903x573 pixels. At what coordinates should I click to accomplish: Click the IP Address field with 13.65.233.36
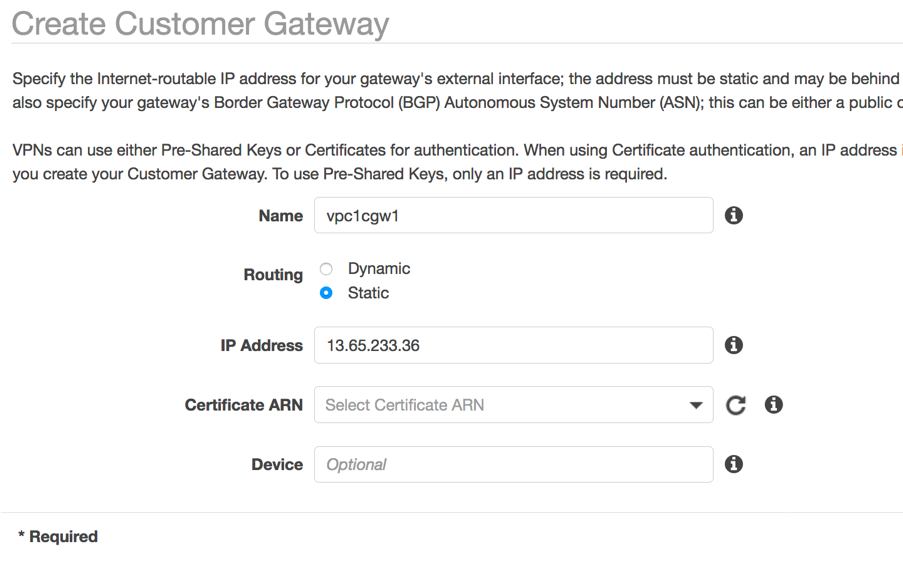click(514, 345)
